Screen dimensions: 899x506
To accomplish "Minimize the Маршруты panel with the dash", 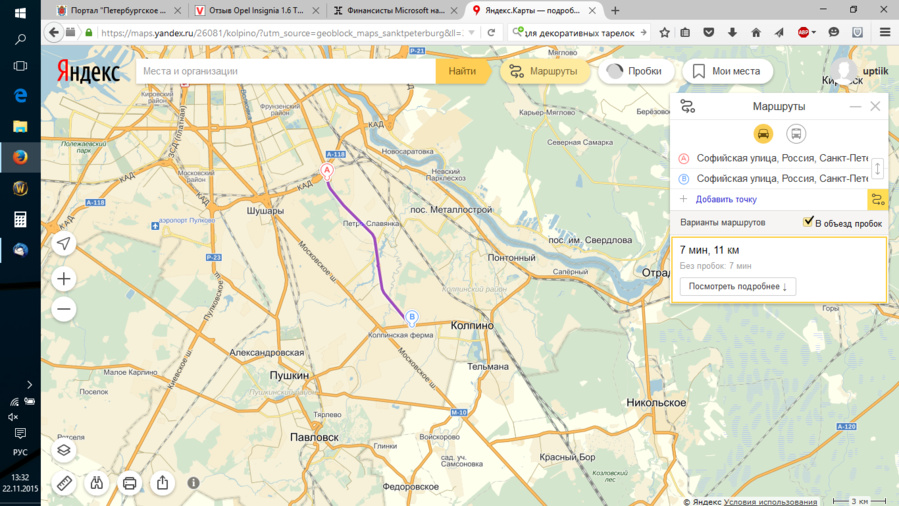I will tap(855, 107).
